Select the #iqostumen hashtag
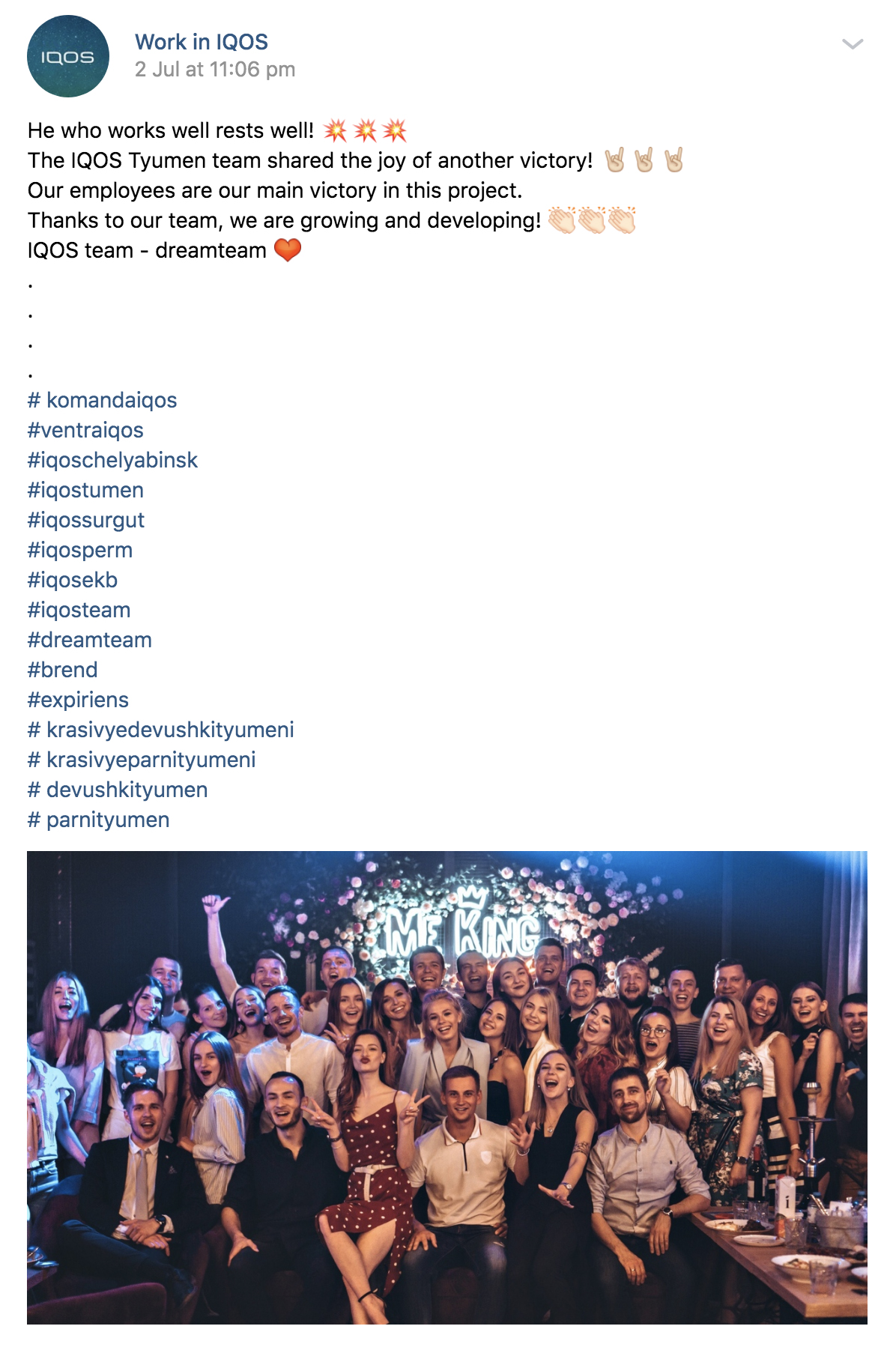The image size is (896, 1350). click(85, 490)
